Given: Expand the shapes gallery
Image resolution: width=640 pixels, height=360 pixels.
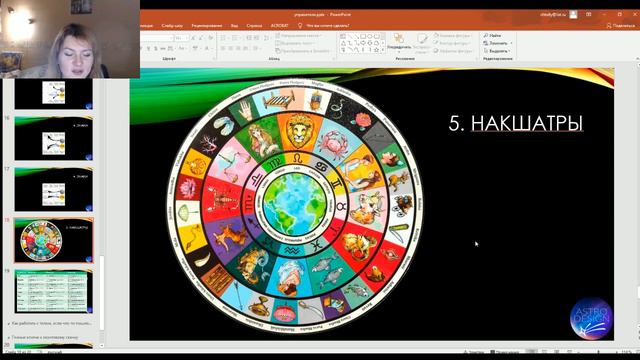Looking at the screenshot, I should point(382,50).
